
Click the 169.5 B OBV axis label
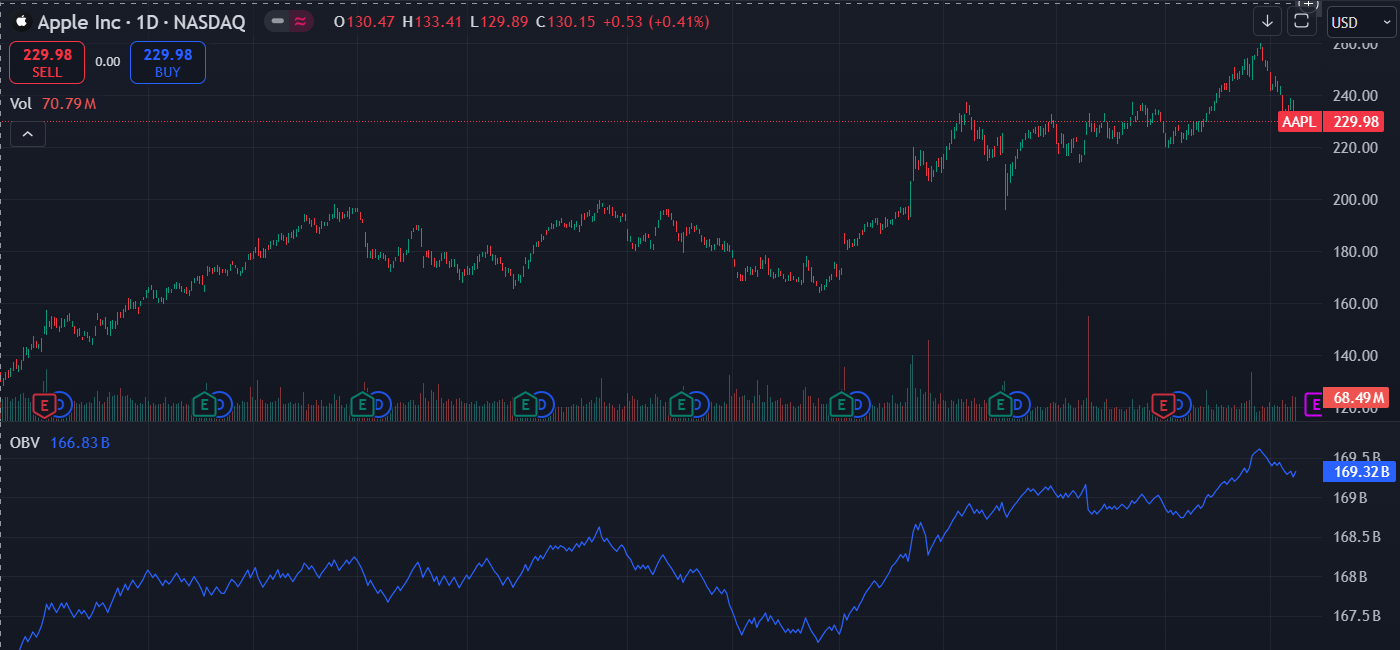coord(1355,457)
